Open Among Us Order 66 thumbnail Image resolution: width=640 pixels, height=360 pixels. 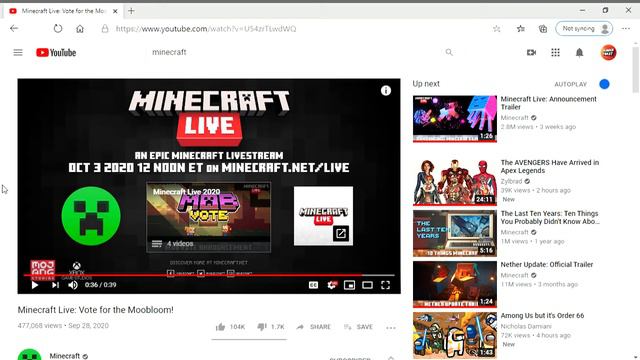455,335
